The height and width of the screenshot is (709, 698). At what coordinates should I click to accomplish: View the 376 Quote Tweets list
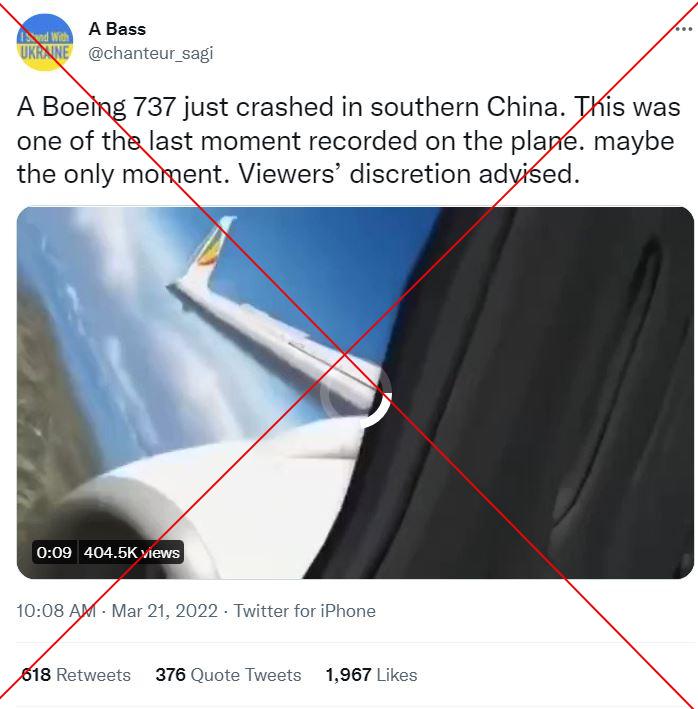point(228,675)
